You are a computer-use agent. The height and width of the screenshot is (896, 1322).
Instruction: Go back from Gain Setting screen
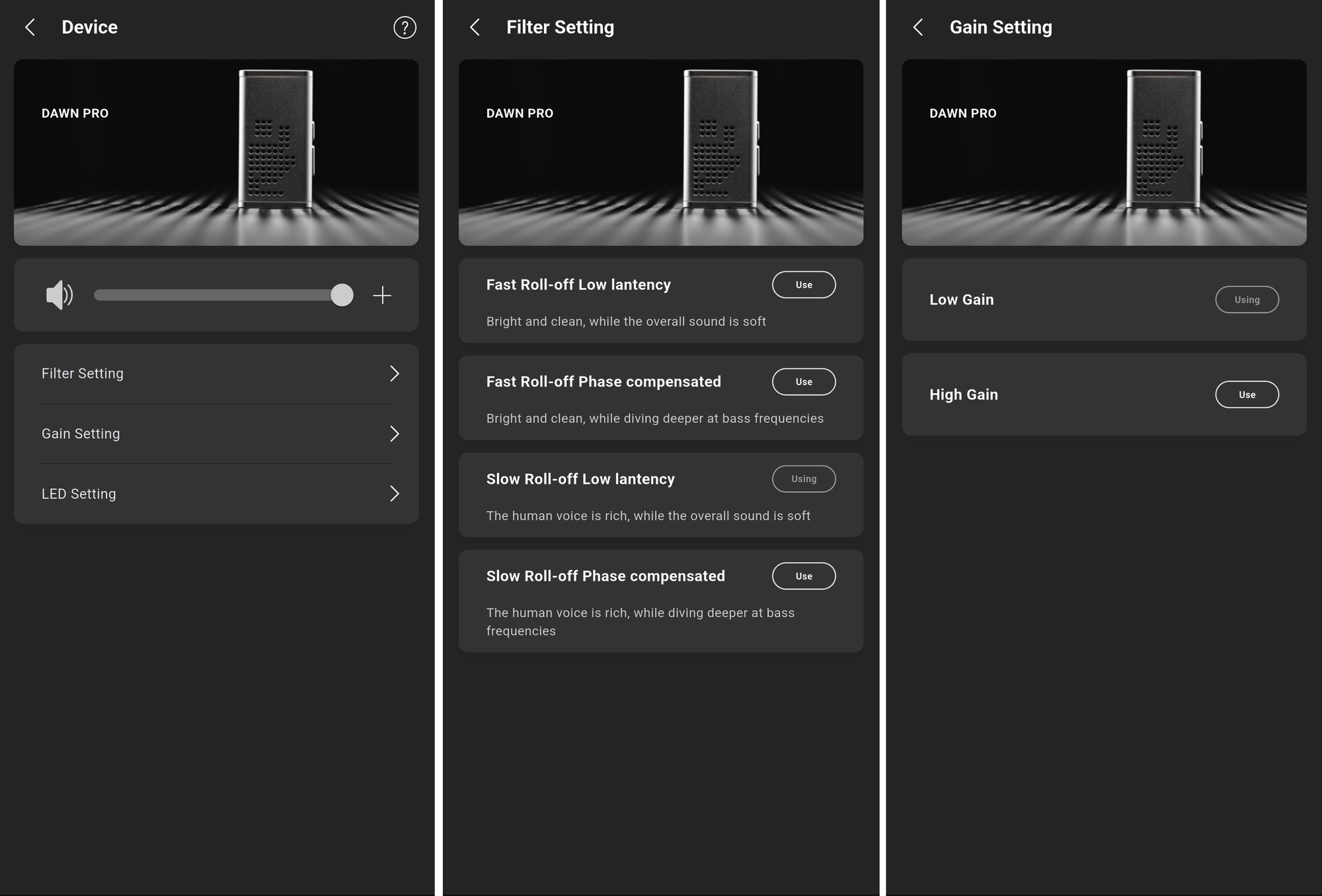pos(918,27)
